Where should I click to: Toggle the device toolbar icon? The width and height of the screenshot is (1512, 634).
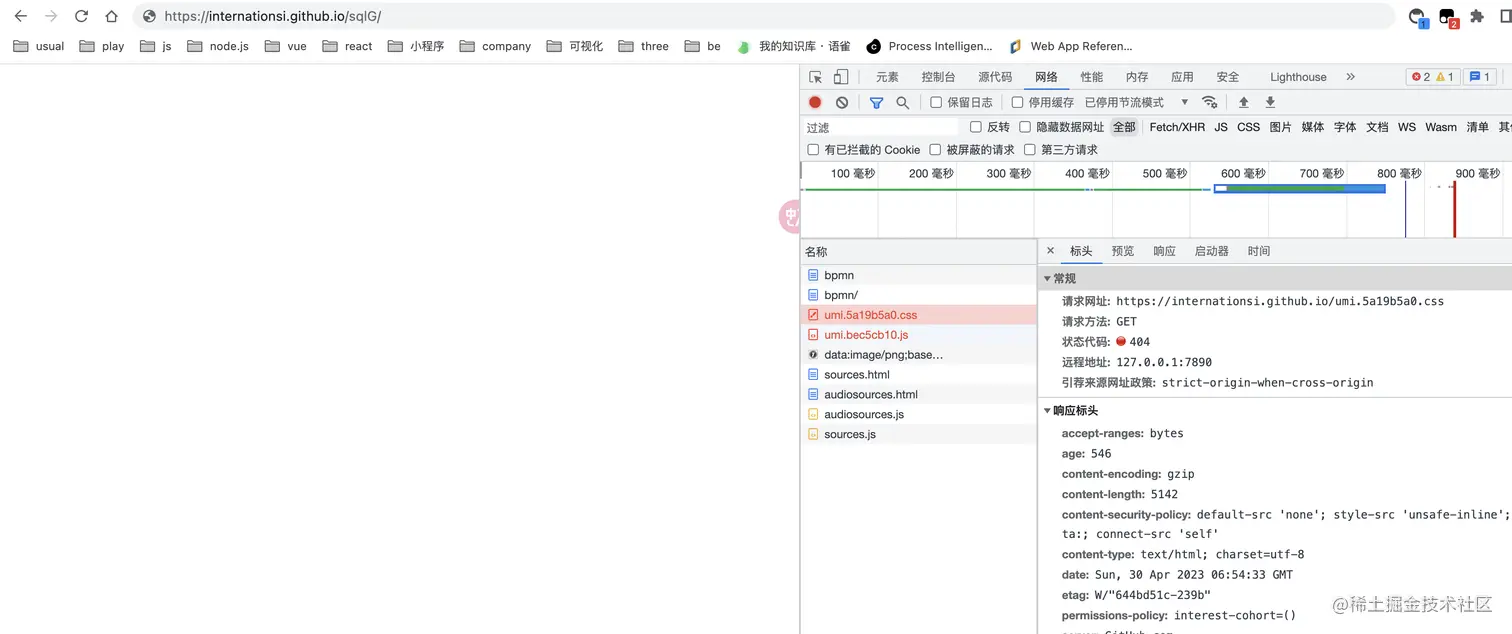[x=841, y=77]
